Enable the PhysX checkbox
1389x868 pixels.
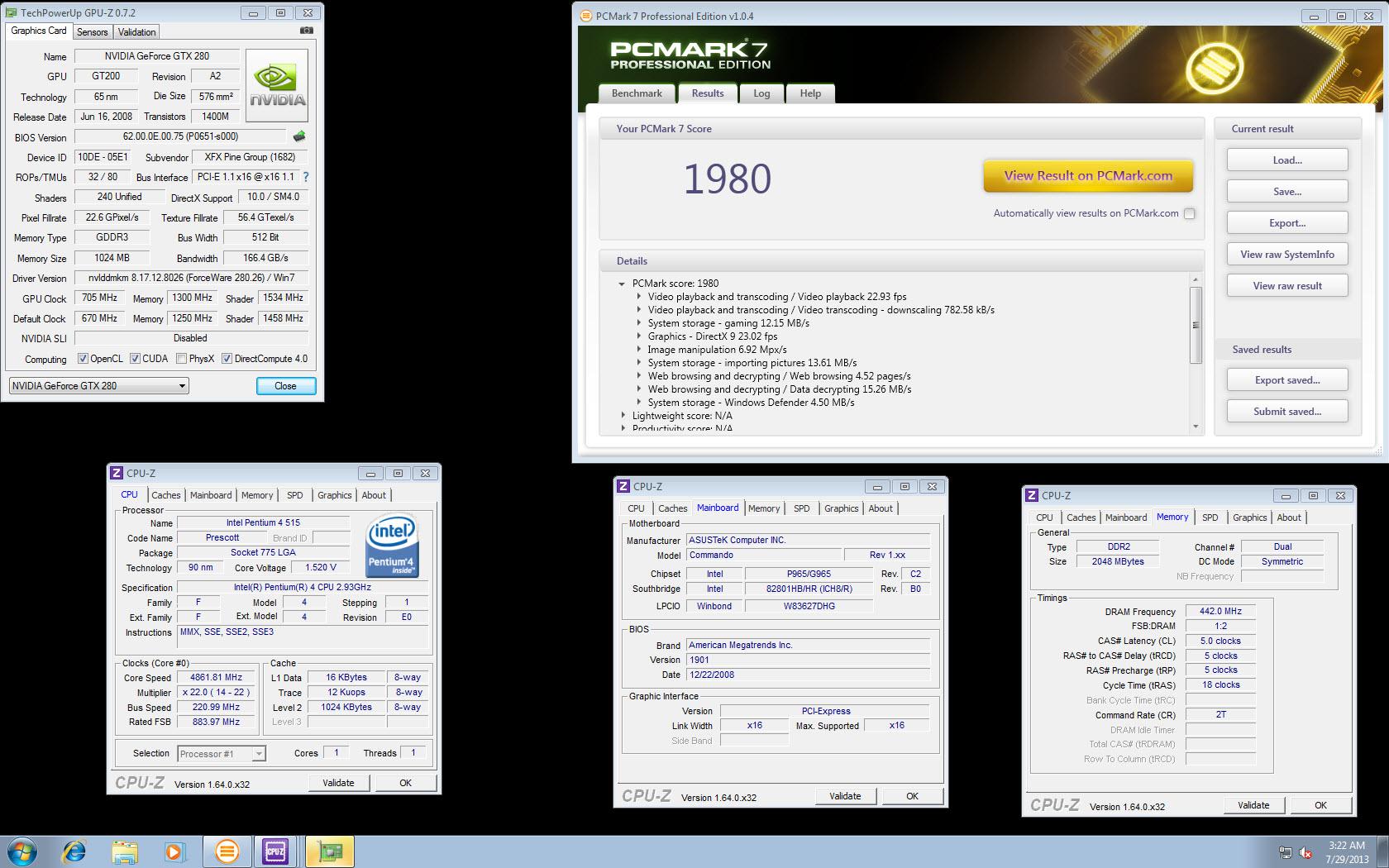click(x=181, y=359)
